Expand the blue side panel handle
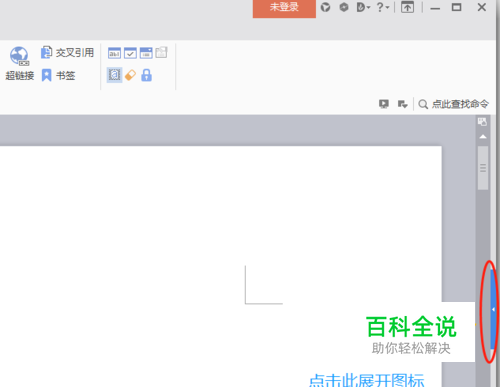Screen dimensions: 500x387 click(493, 309)
